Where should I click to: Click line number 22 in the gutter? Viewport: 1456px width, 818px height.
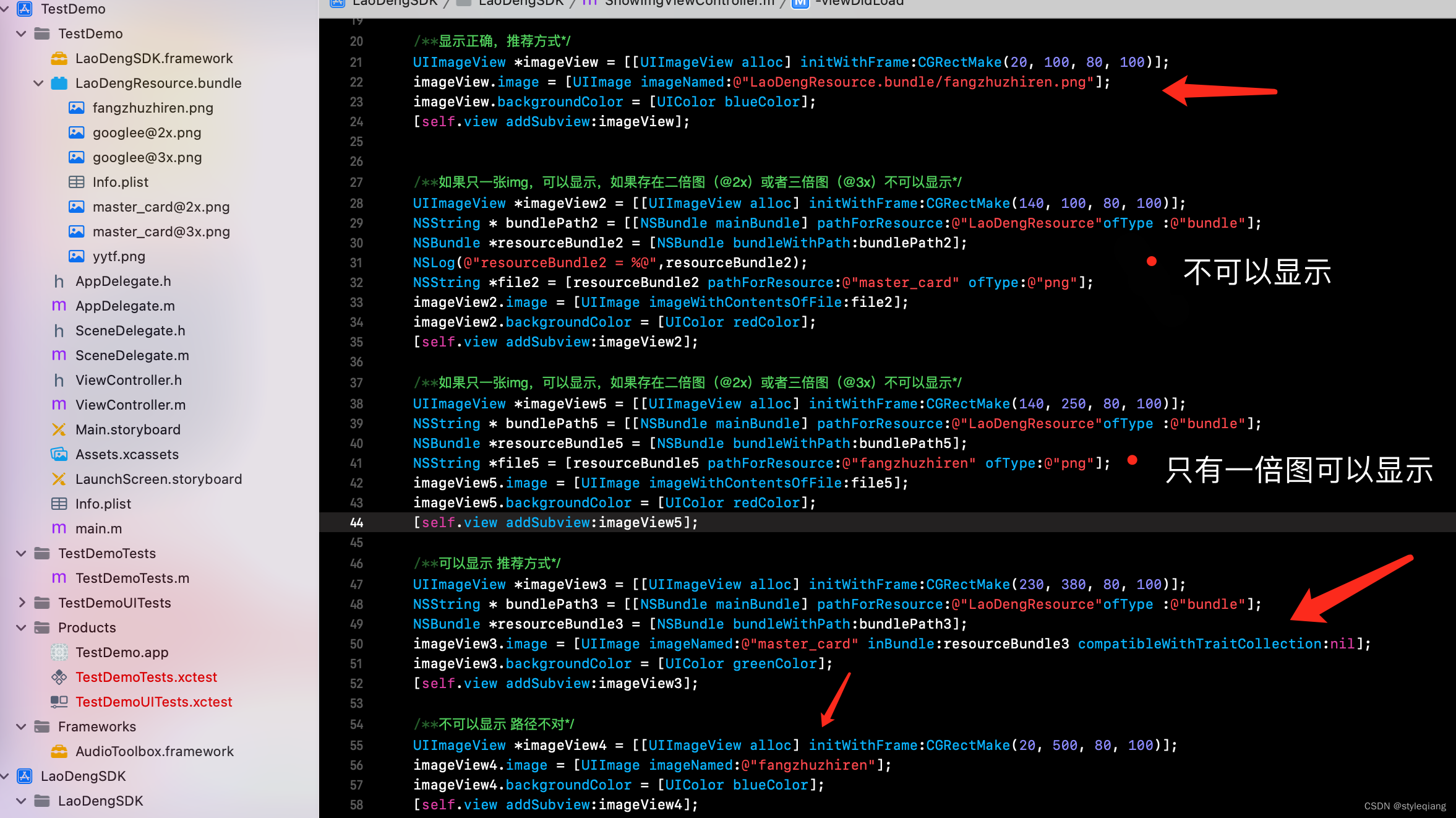tap(356, 82)
